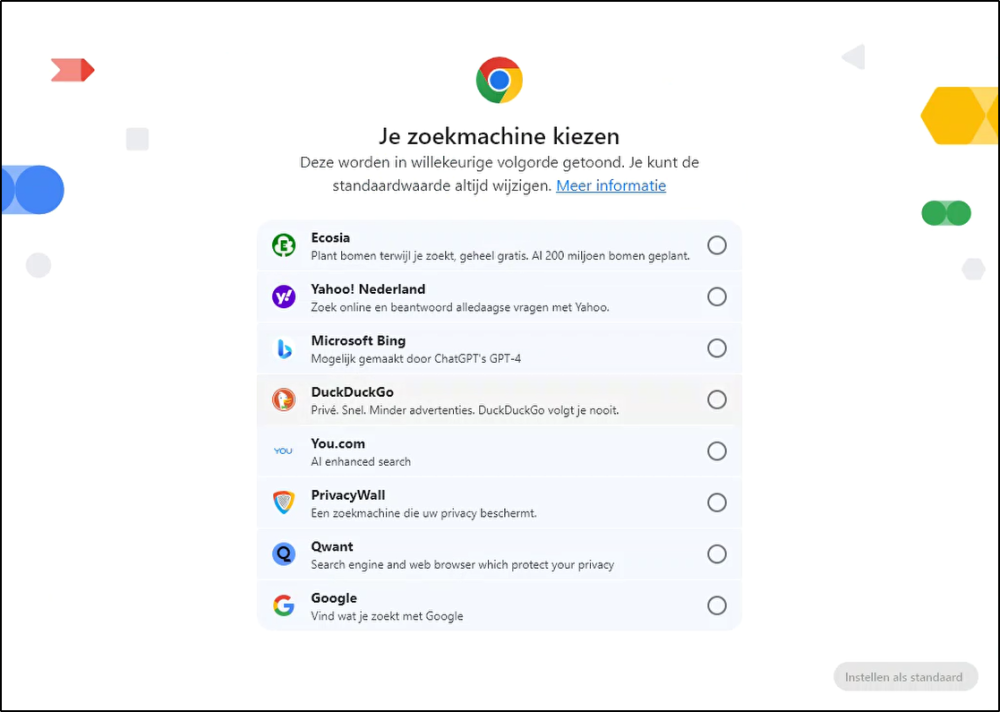Click the Ecosia tree logo icon
This screenshot has height=712, width=1000.
pyautogui.click(x=283, y=245)
